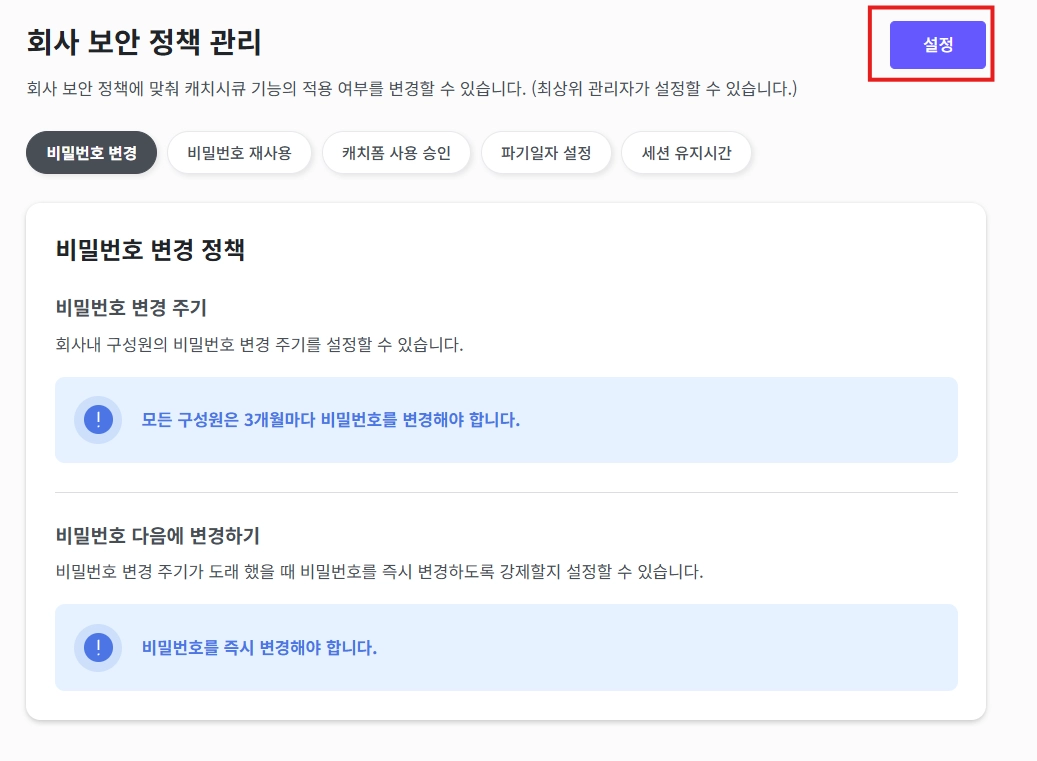1037x761 pixels.
Task: Open the 캐치폼 사용 승인 tab
Action: coord(396,153)
